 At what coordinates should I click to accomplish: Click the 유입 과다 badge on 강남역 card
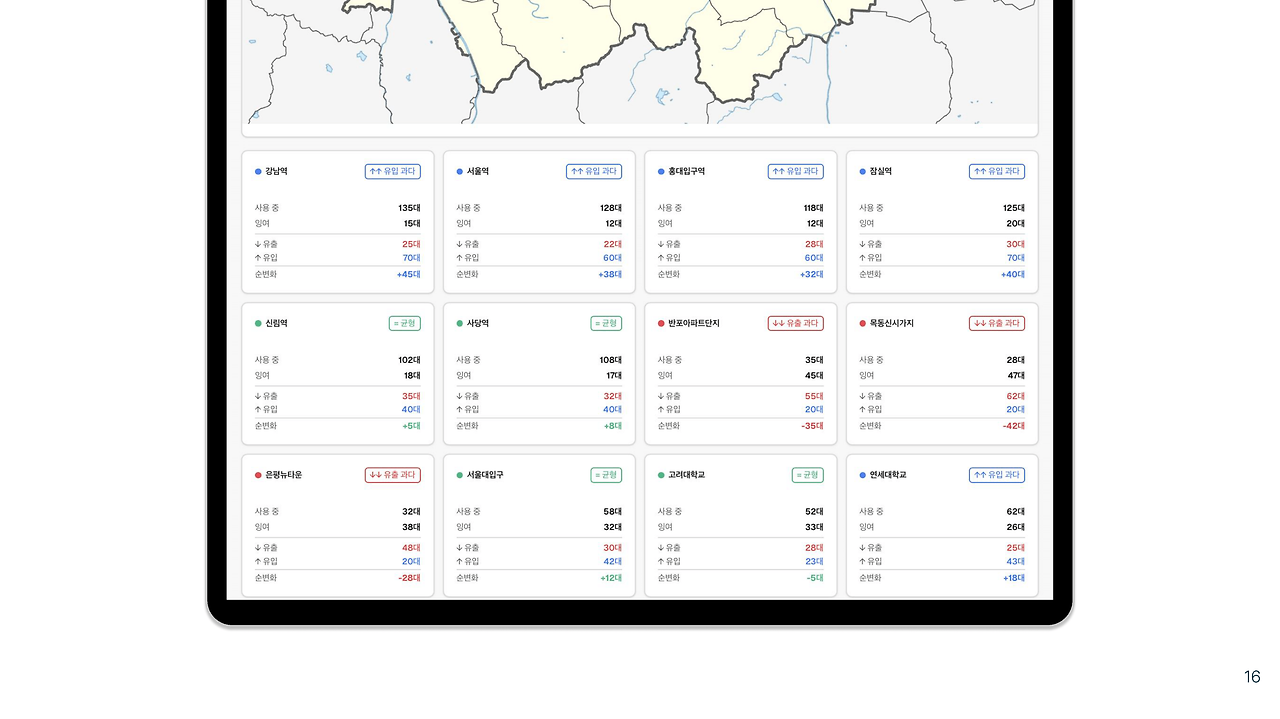click(x=393, y=172)
